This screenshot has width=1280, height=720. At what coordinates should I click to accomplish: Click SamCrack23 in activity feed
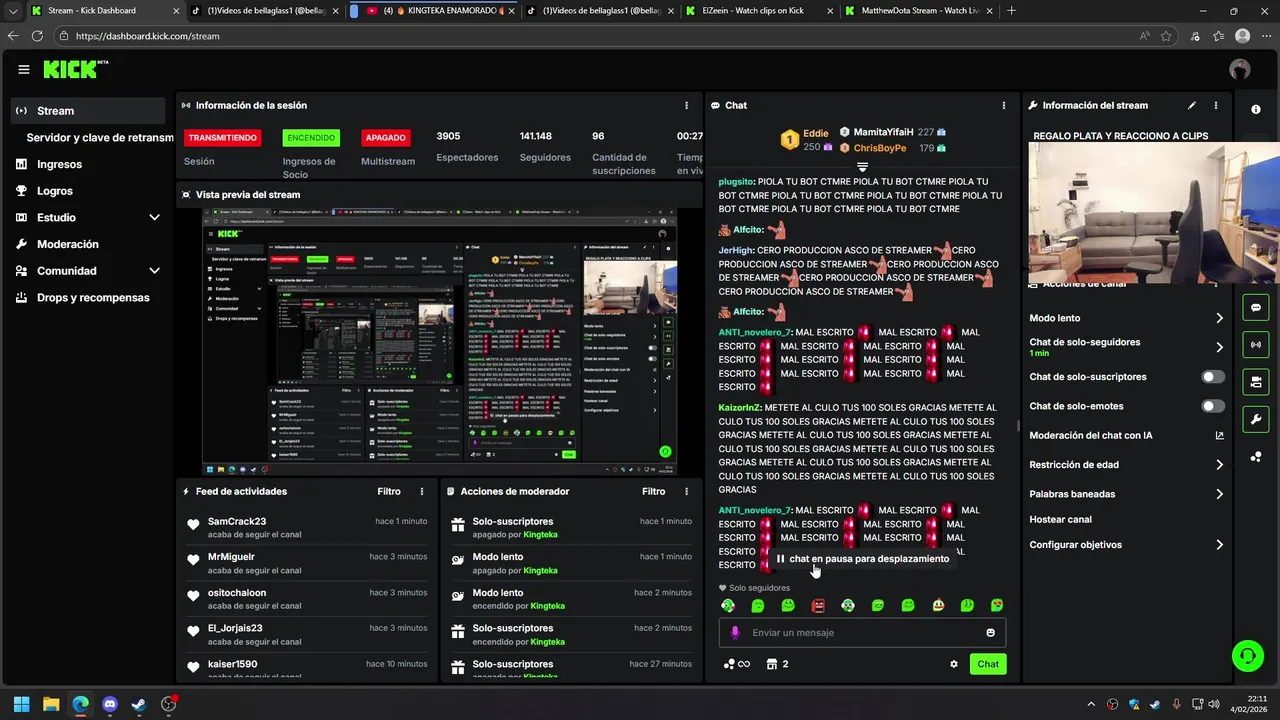tap(237, 521)
